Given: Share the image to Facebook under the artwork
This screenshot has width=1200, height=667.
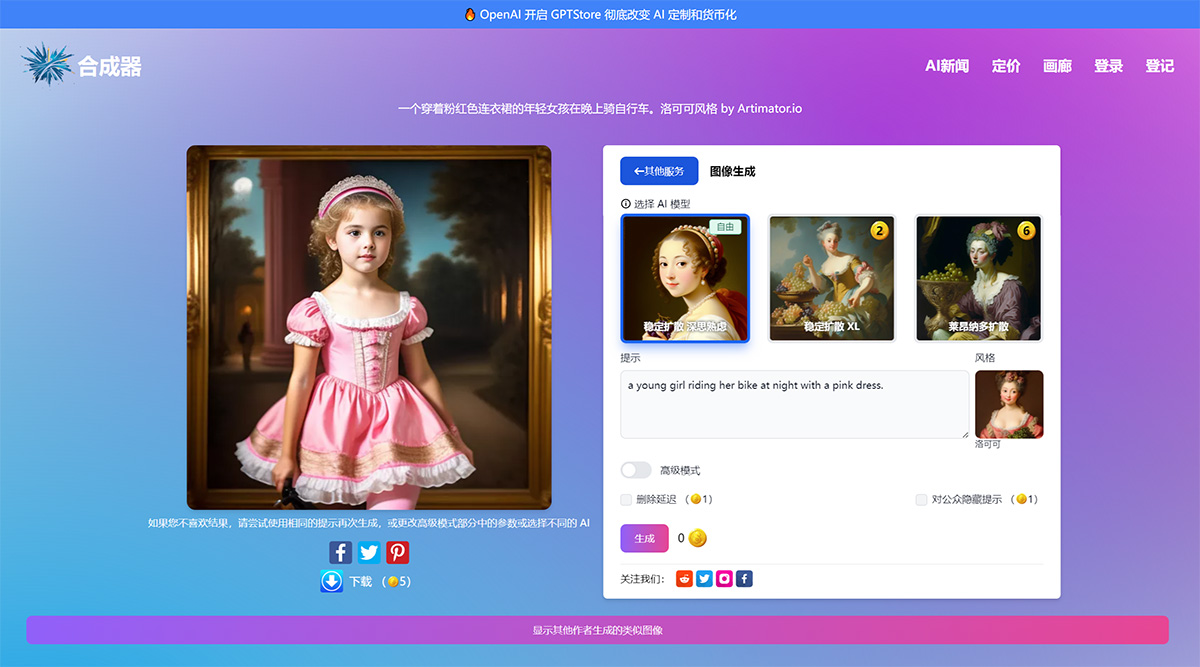Looking at the screenshot, I should pos(339,551).
